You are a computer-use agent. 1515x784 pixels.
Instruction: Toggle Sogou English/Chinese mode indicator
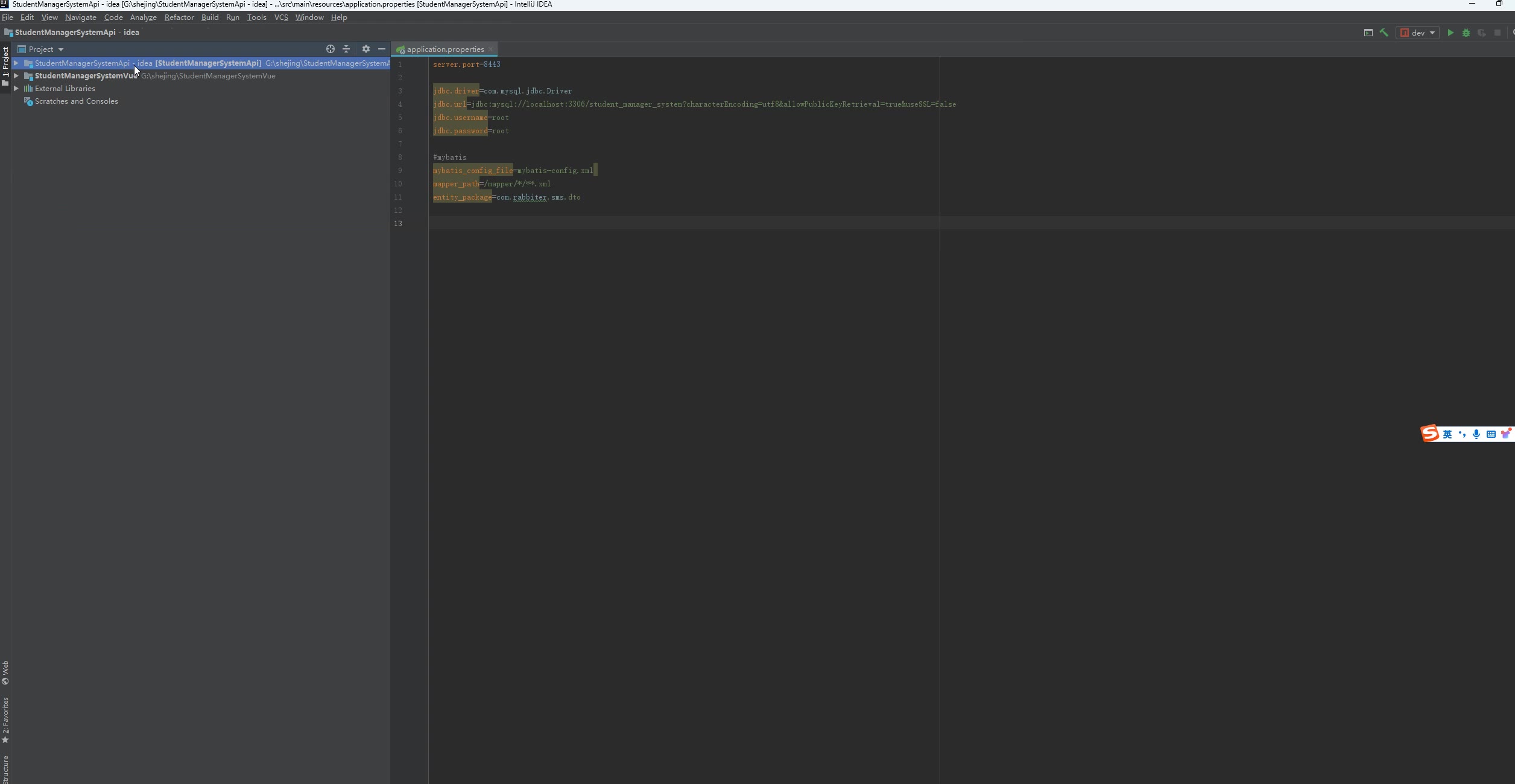[x=1447, y=434]
